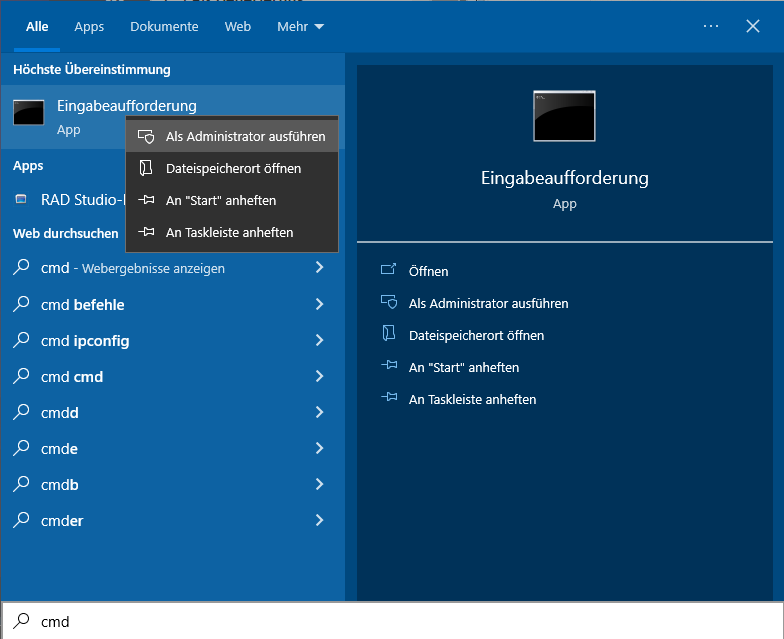
Task: Click the pin icon beside 'An "Start" anheften' in context menu
Action: tap(146, 200)
